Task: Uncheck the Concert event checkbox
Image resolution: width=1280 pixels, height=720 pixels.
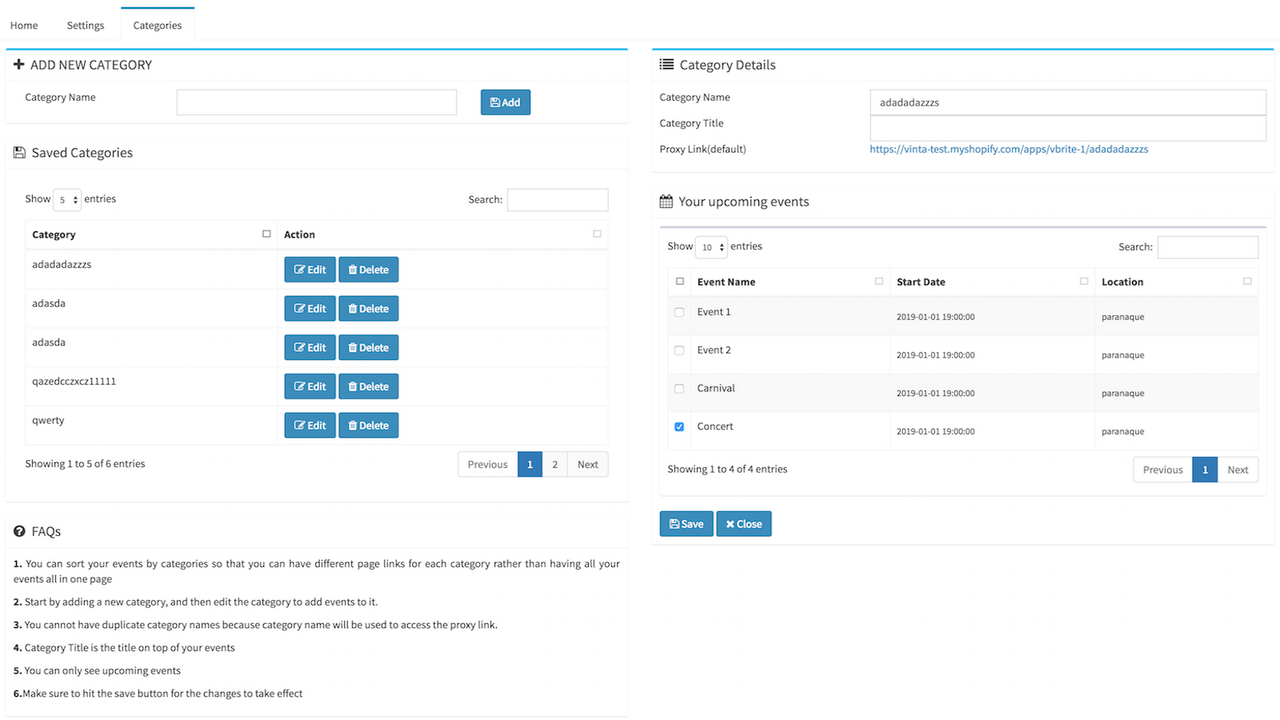Action: pyautogui.click(x=680, y=426)
